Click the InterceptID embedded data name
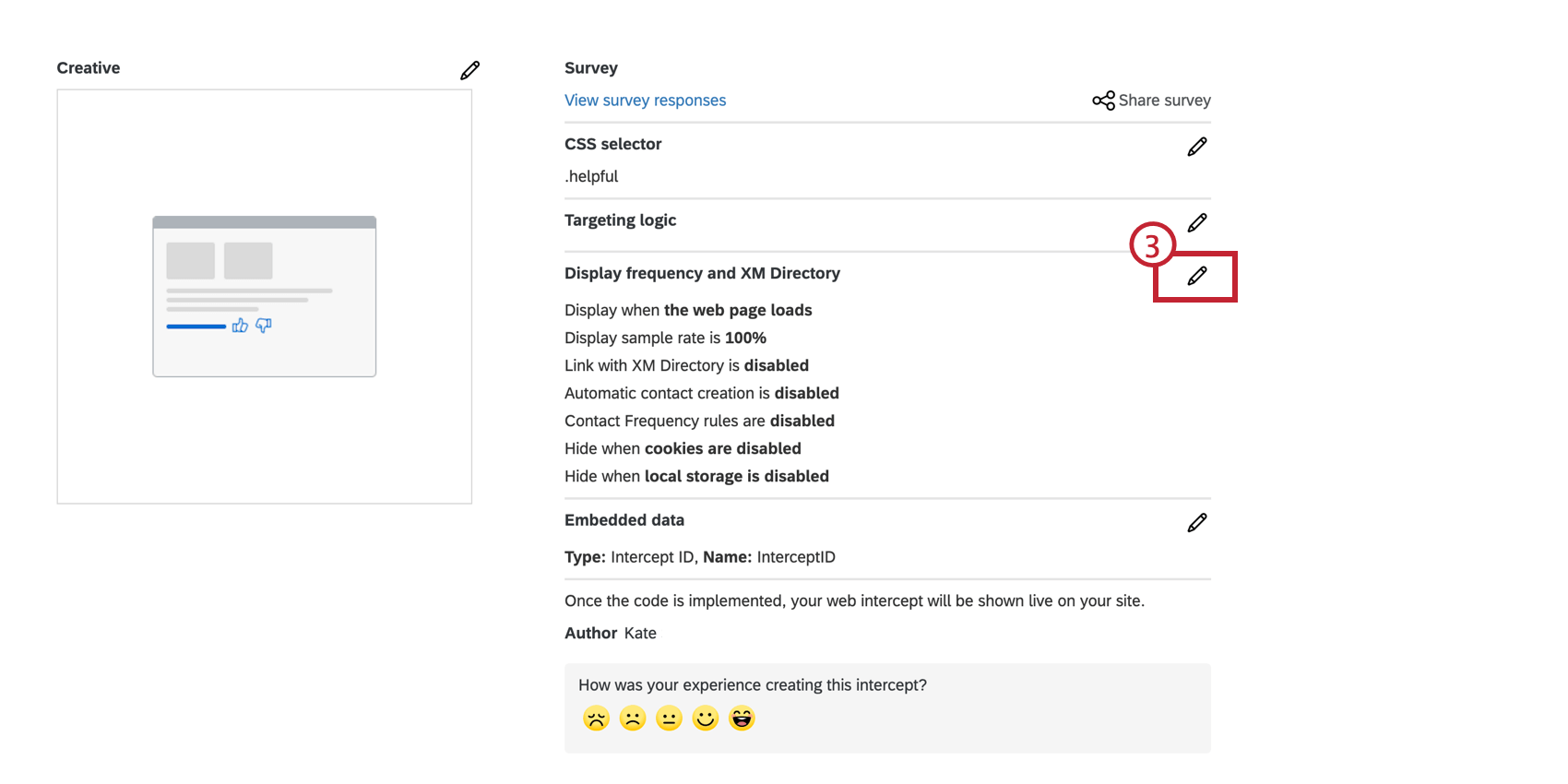 pyautogui.click(x=796, y=557)
